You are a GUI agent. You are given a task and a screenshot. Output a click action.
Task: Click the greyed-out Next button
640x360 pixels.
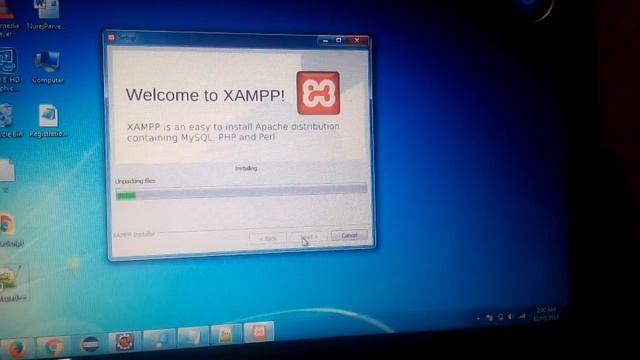309,237
